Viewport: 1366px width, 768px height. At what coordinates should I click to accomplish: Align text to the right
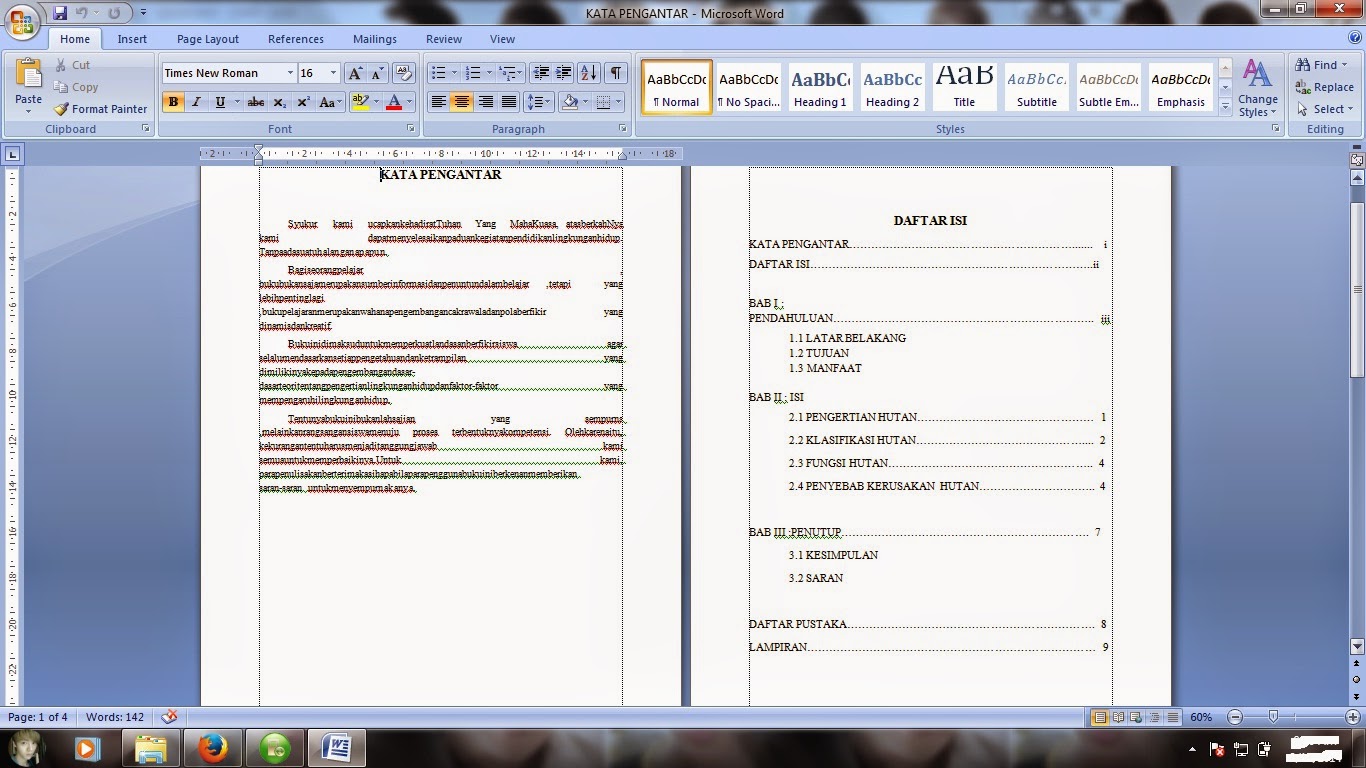[x=485, y=102]
